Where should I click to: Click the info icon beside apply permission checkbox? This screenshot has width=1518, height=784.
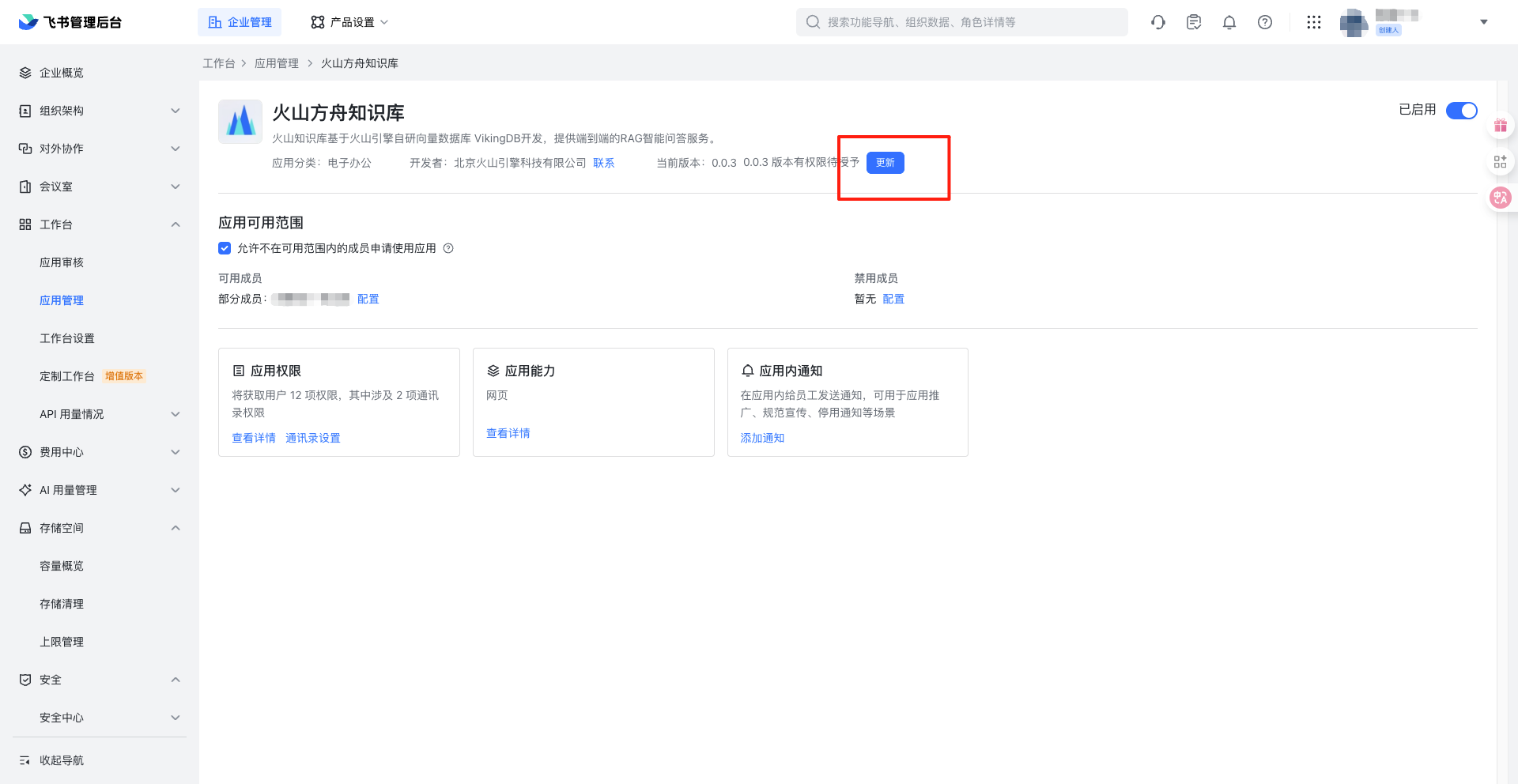(448, 248)
